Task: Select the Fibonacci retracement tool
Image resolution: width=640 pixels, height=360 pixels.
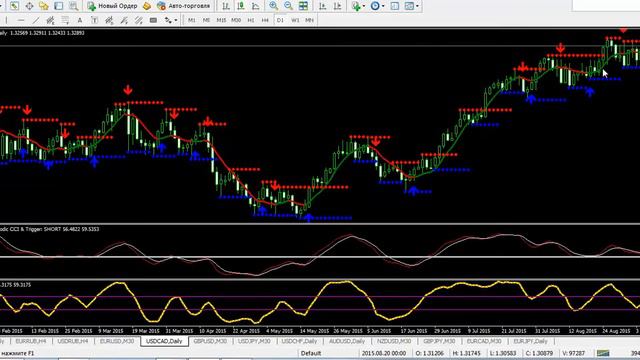Action: (65, 20)
